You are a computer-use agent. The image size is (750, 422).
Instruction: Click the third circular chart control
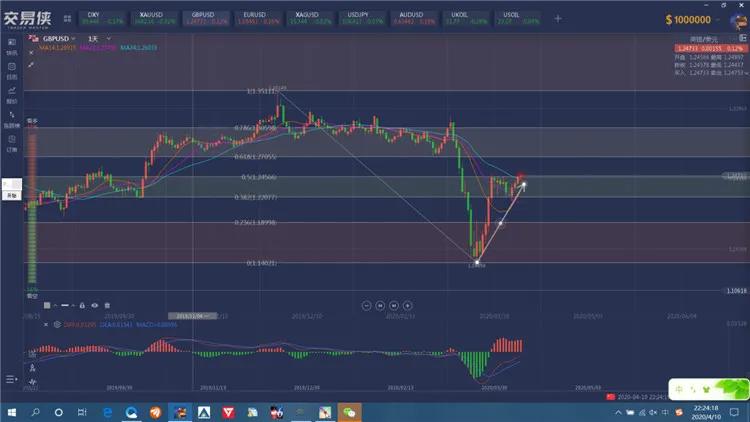pos(394,305)
